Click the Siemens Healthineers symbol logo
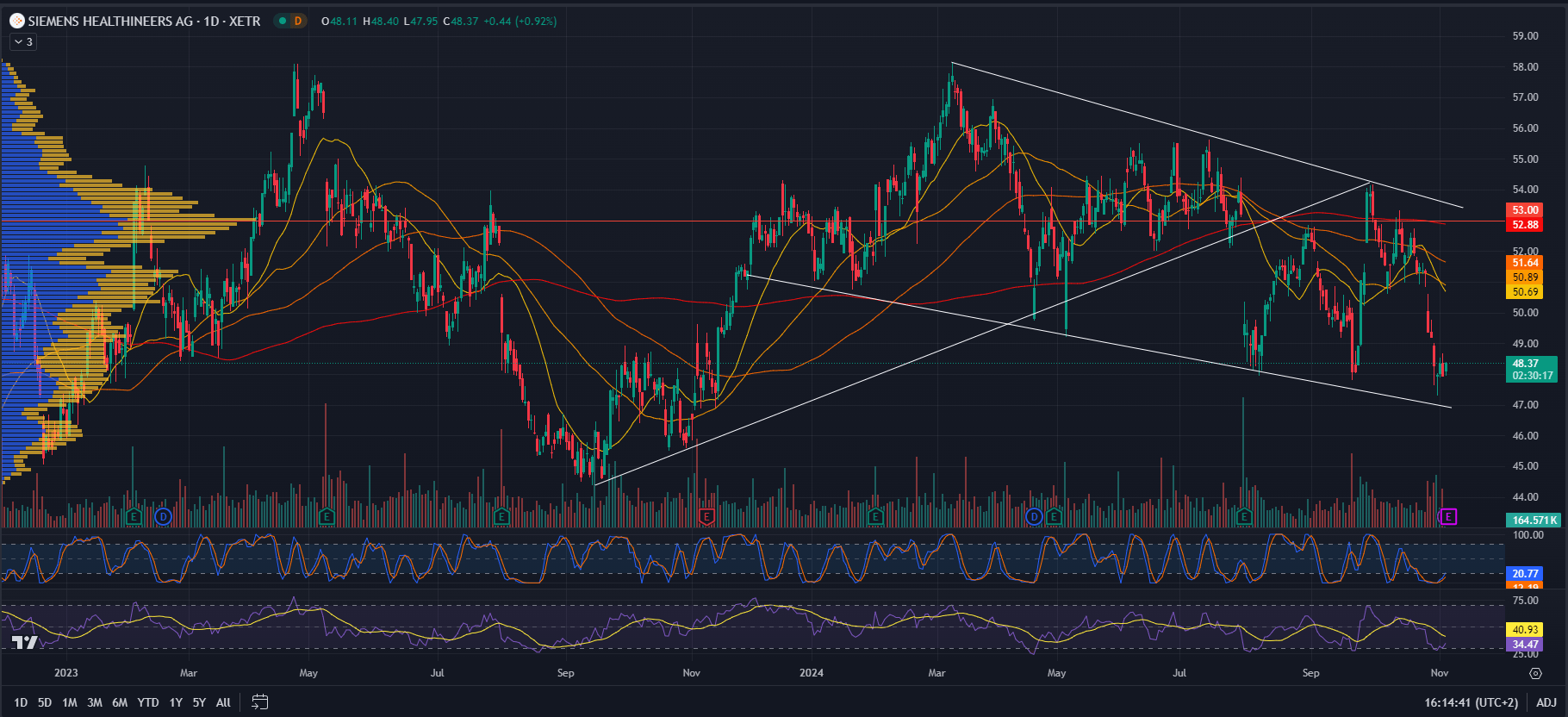 click(17, 21)
